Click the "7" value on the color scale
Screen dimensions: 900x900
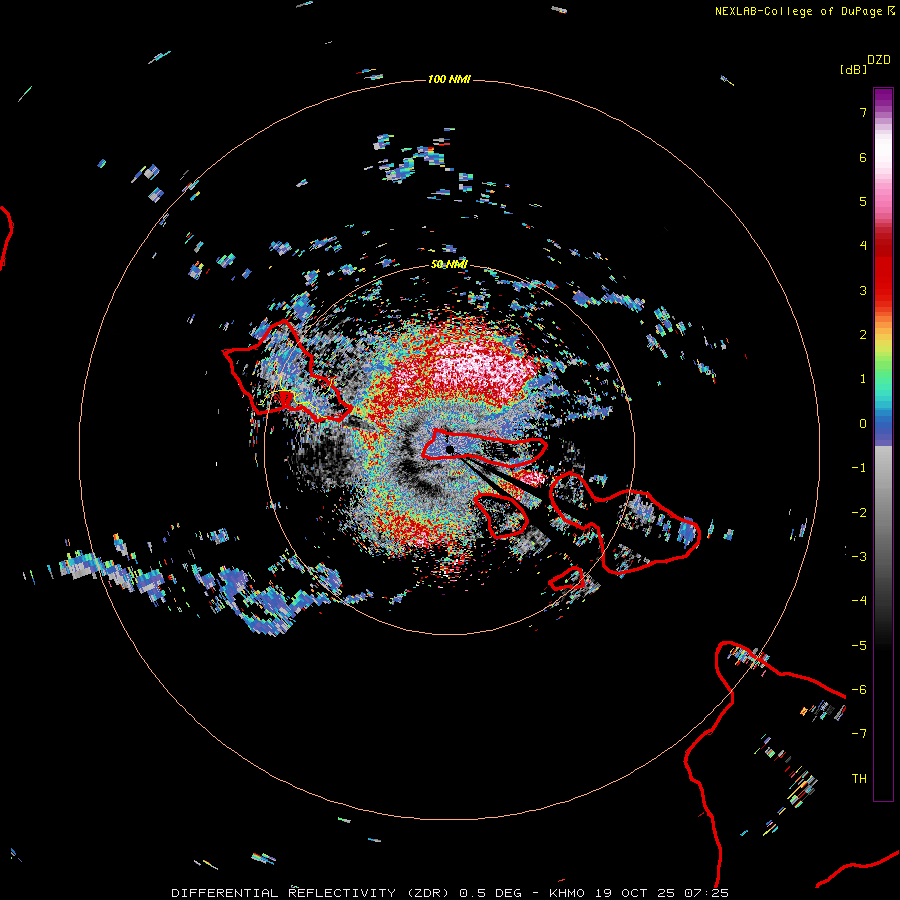[x=863, y=112]
